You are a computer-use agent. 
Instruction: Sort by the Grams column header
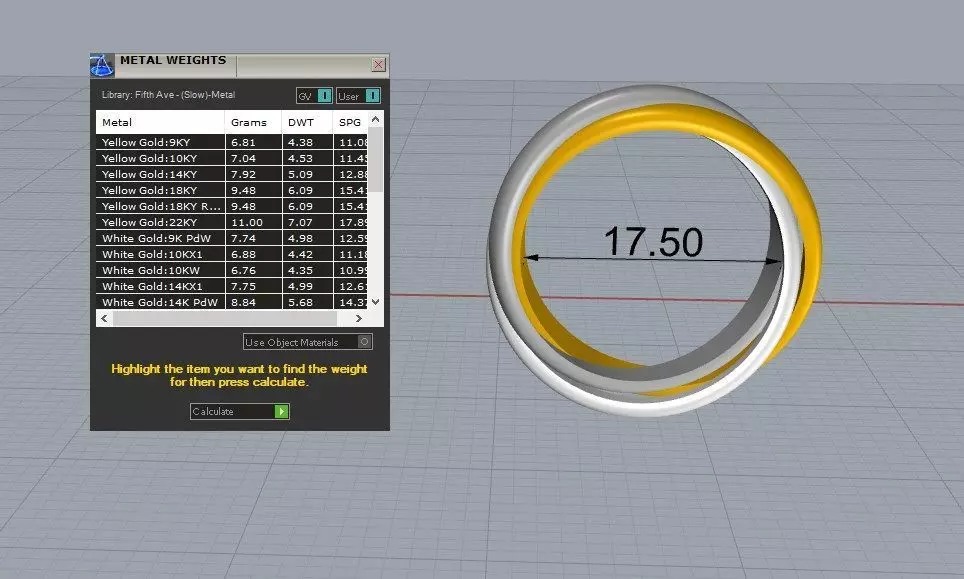[253, 122]
